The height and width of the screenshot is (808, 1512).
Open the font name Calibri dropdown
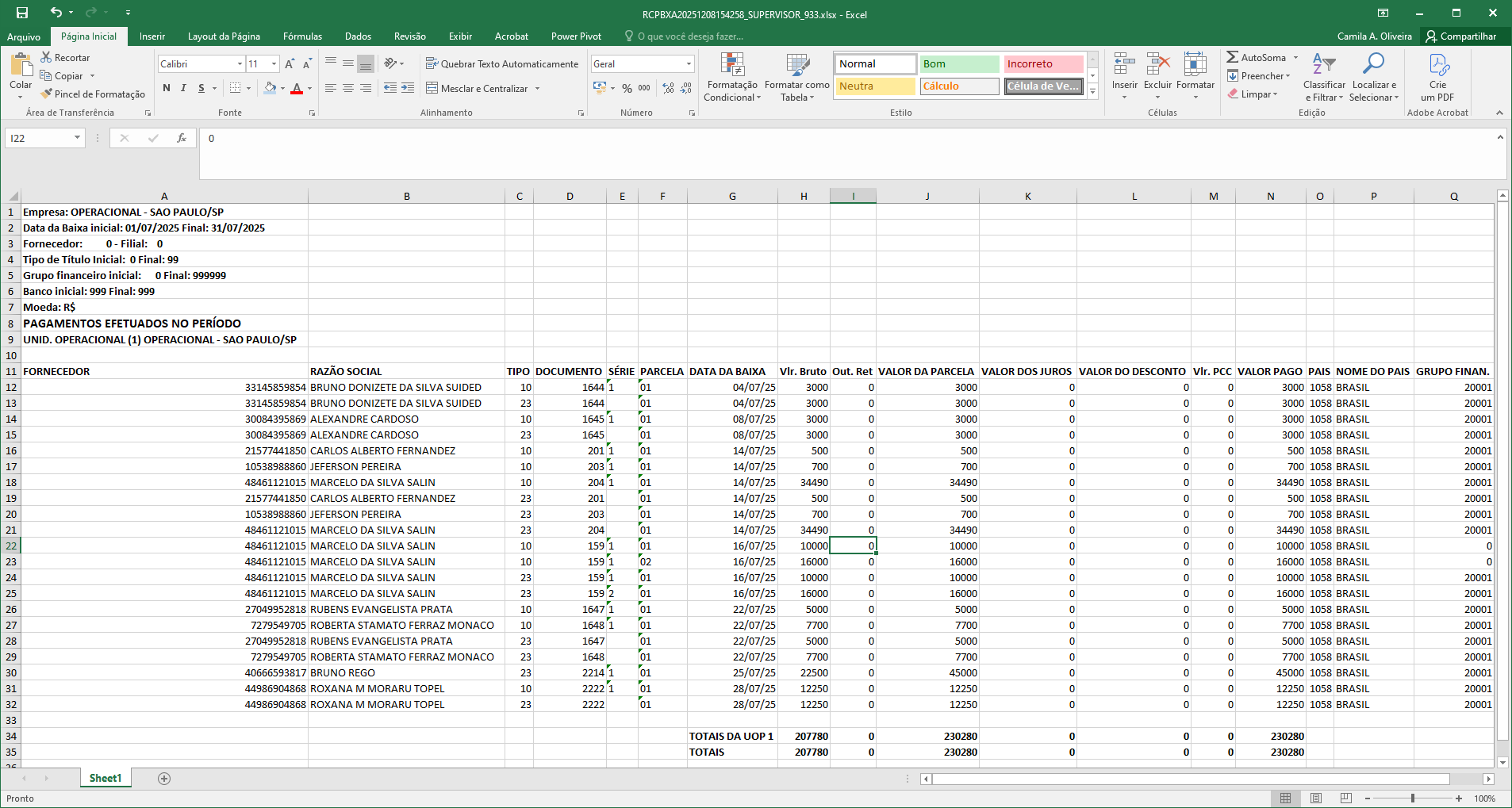pos(240,63)
